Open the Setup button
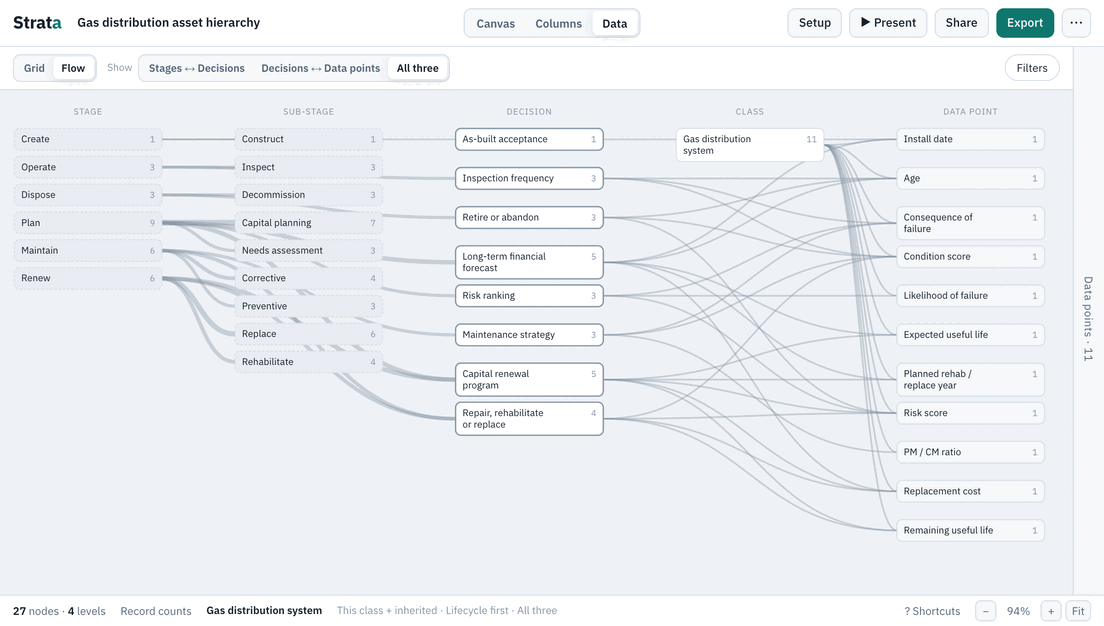1104x626 pixels. 815,23
